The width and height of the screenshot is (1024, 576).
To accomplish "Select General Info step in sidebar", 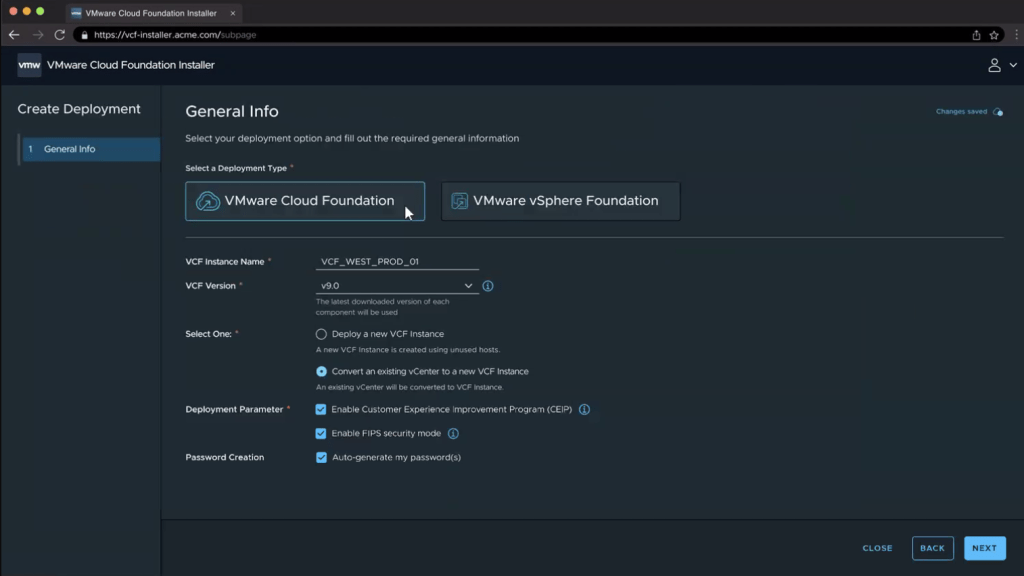I will click(90, 149).
